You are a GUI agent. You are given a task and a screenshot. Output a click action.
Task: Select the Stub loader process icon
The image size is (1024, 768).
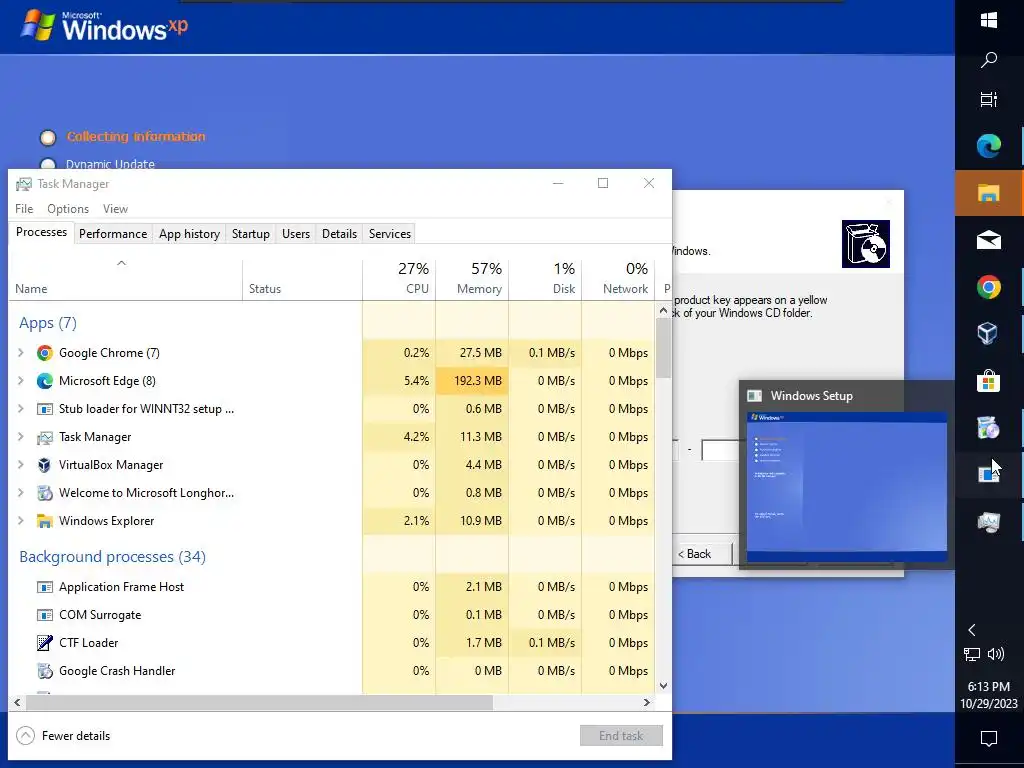[x=44, y=409]
